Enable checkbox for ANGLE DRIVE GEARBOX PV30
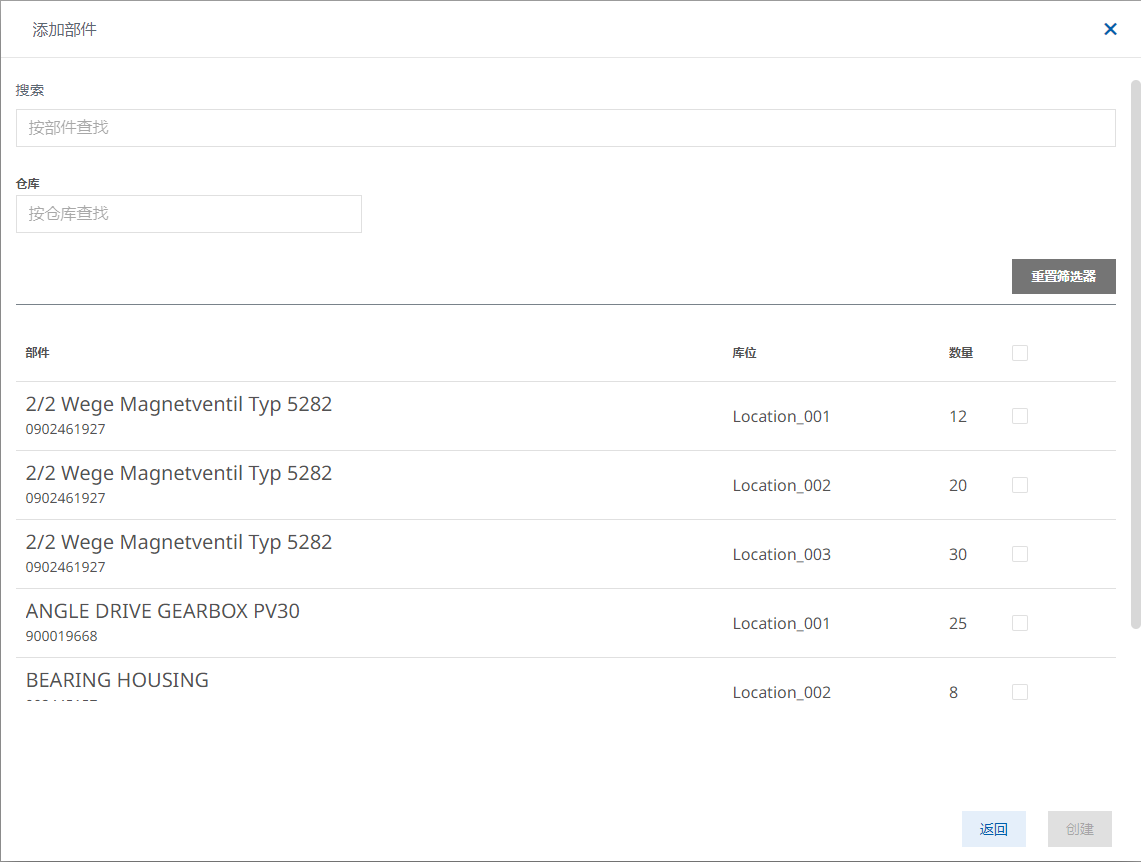This screenshot has width=1141, height=862. (1020, 623)
